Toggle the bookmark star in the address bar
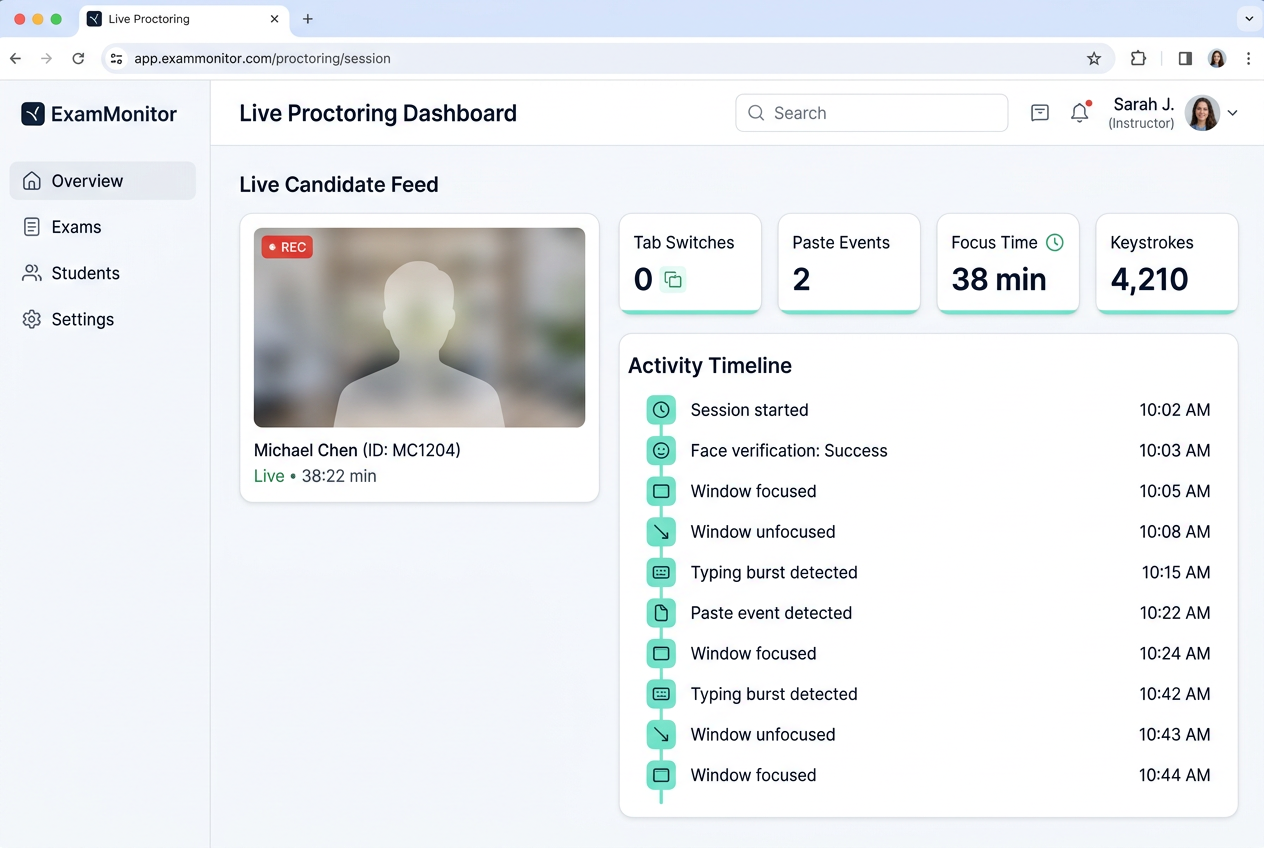 [x=1094, y=58]
